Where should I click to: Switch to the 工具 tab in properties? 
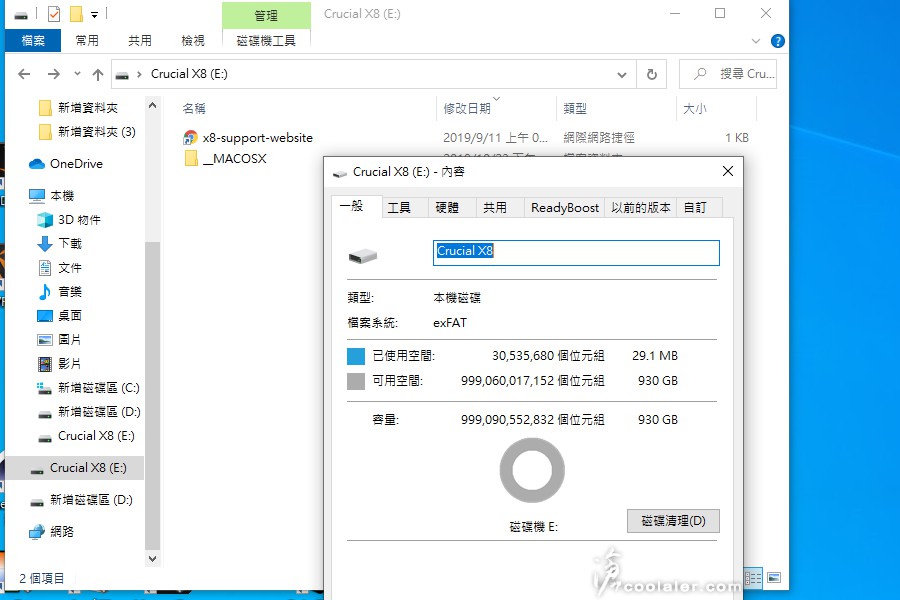click(x=405, y=207)
